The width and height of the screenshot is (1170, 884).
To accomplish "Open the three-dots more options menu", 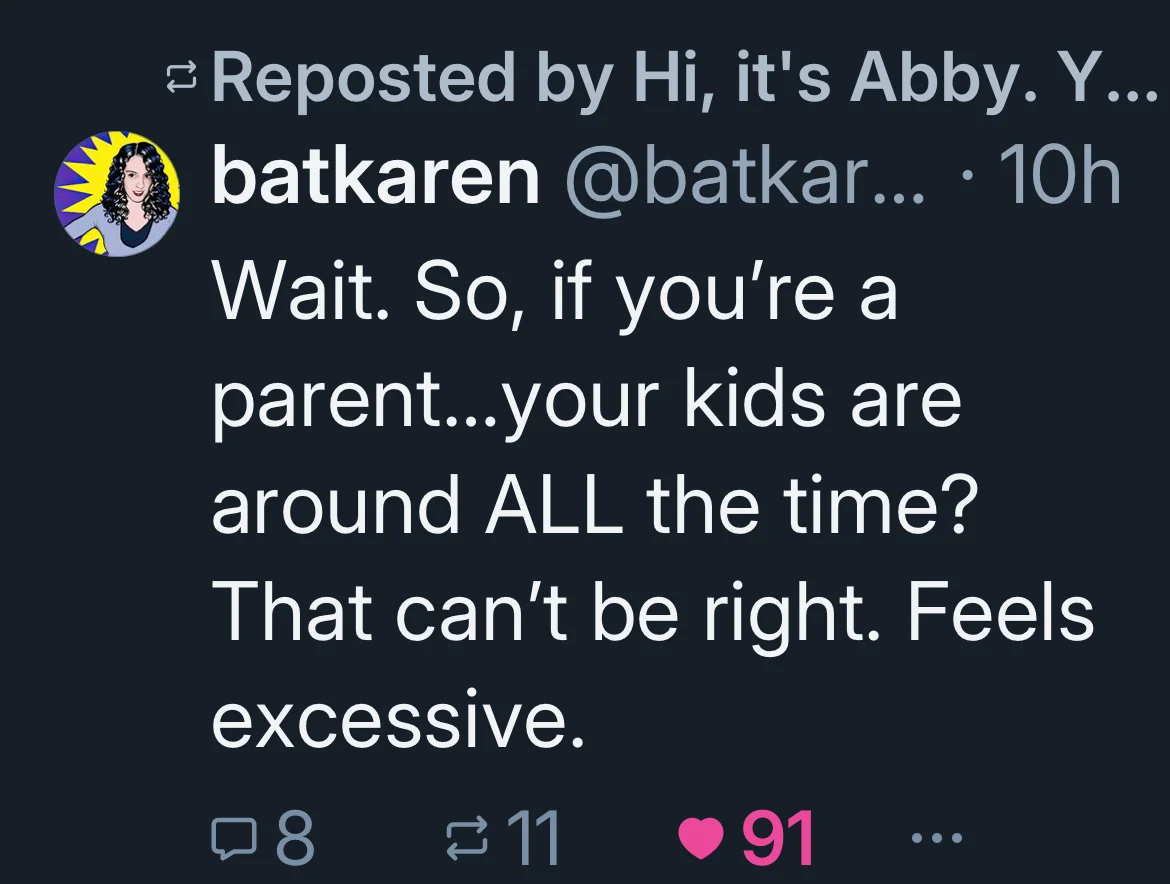I will pyautogui.click(x=937, y=838).
